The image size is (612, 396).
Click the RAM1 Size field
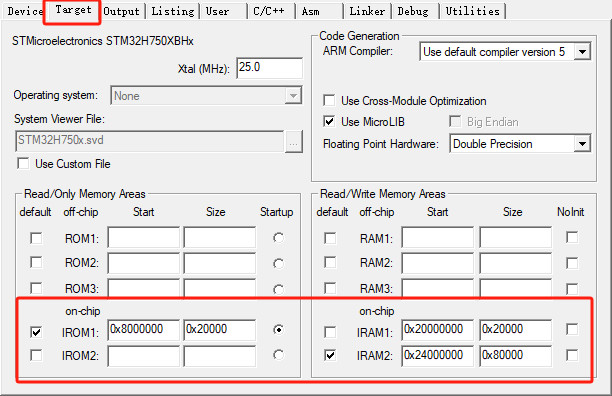point(516,237)
